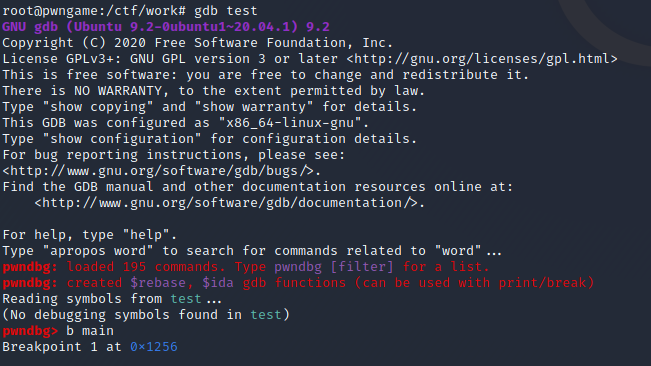Open the GDB documentation URL
This screenshot has height=366, width=651.
point(230,203)
